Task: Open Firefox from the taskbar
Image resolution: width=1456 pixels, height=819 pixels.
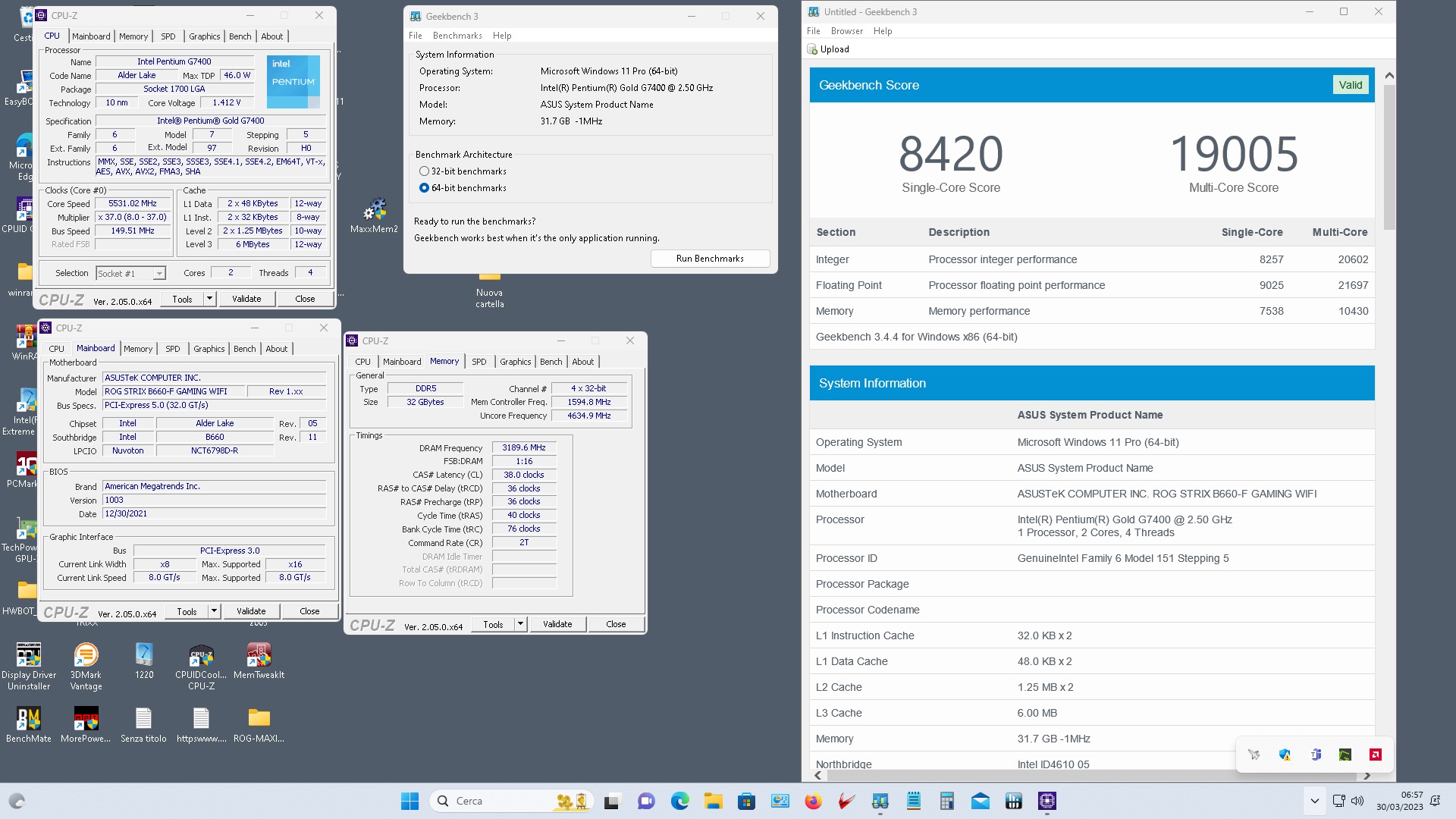Action: pyautogui.click(x=813, y=801)
